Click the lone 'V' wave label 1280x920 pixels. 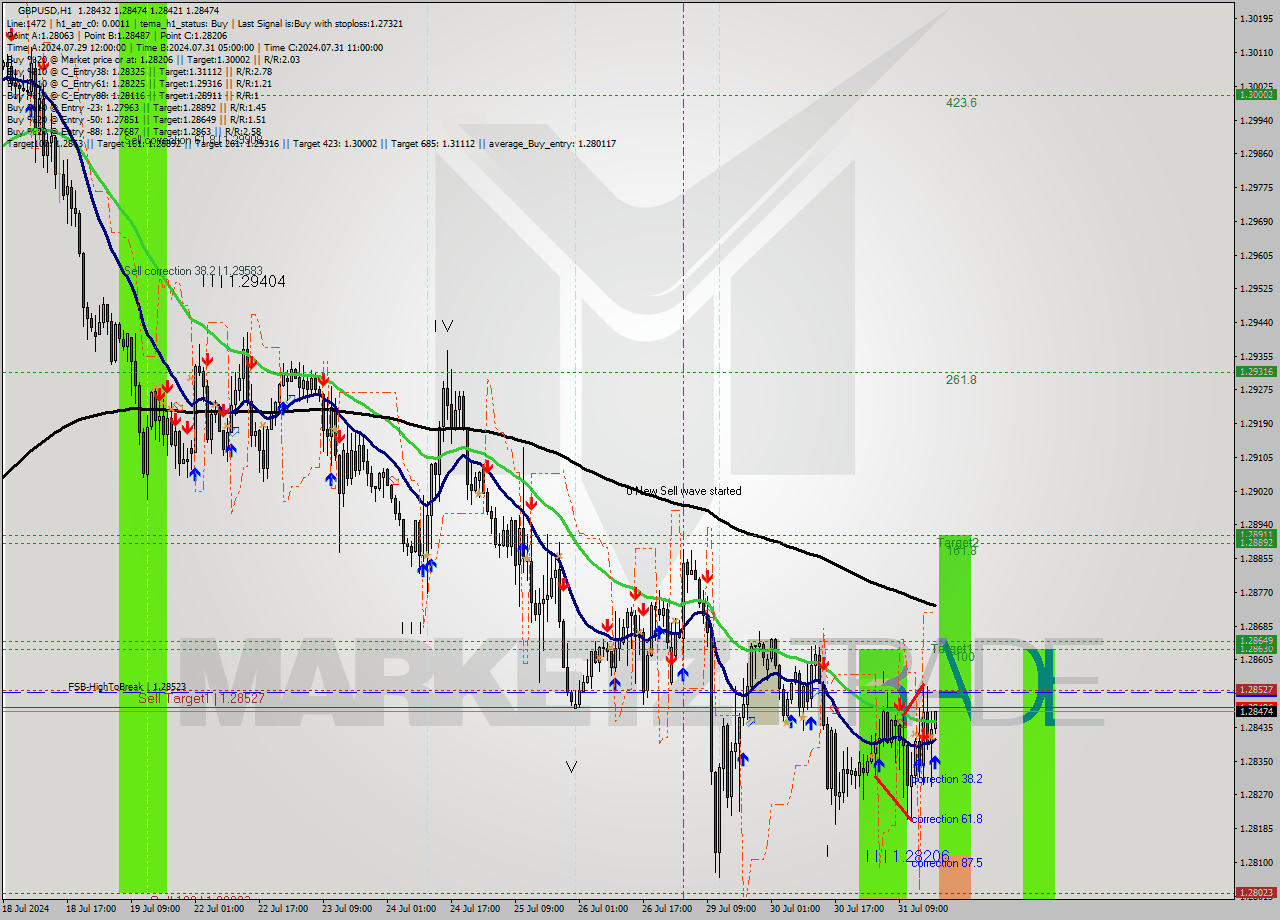tap(571, 767)
